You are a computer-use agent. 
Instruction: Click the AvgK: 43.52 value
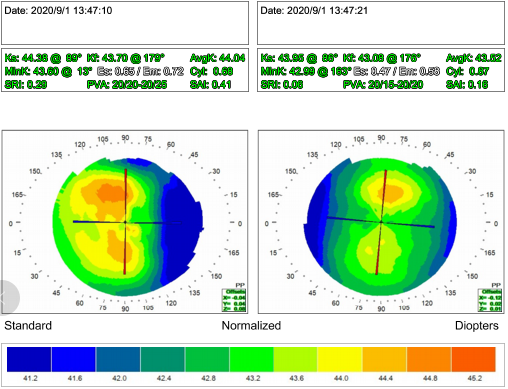(474, 58)
